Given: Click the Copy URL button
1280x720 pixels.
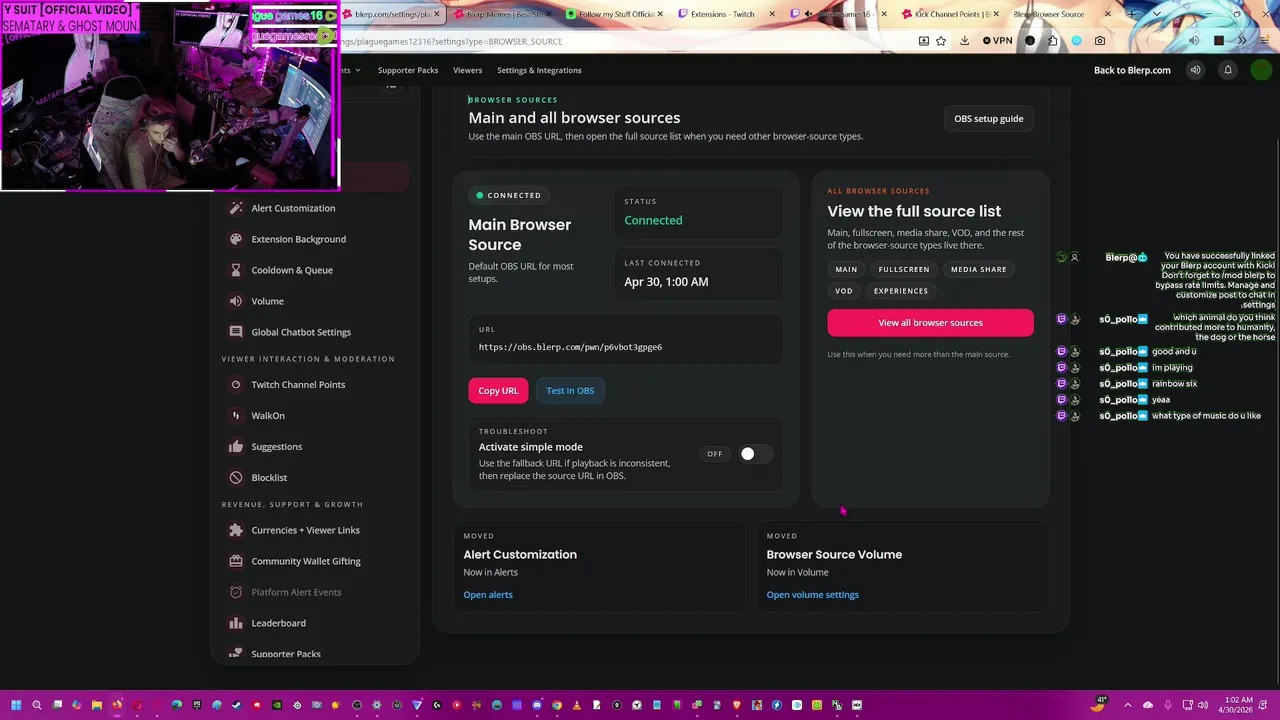Looking at the screenshot, I should tap(498, 391).
